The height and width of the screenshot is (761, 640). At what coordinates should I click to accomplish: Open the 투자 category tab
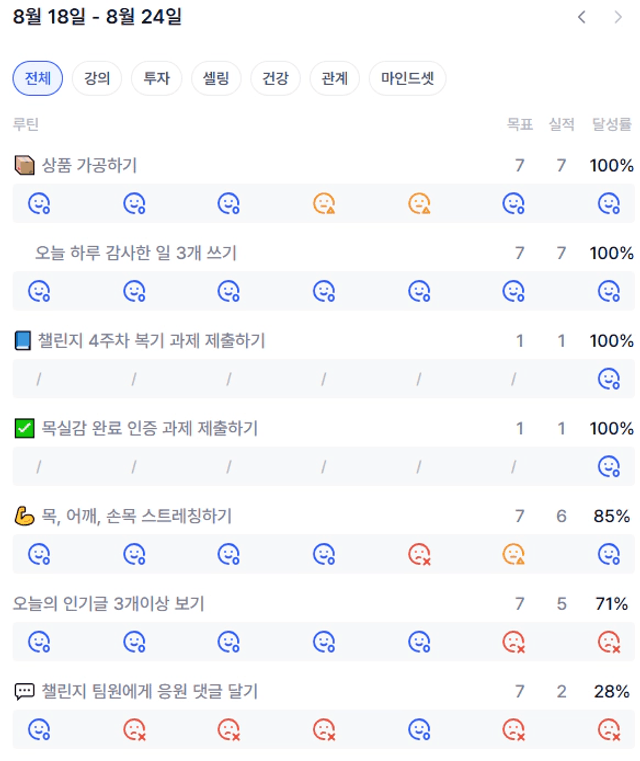pyautogui.click(x=156, y=78)
